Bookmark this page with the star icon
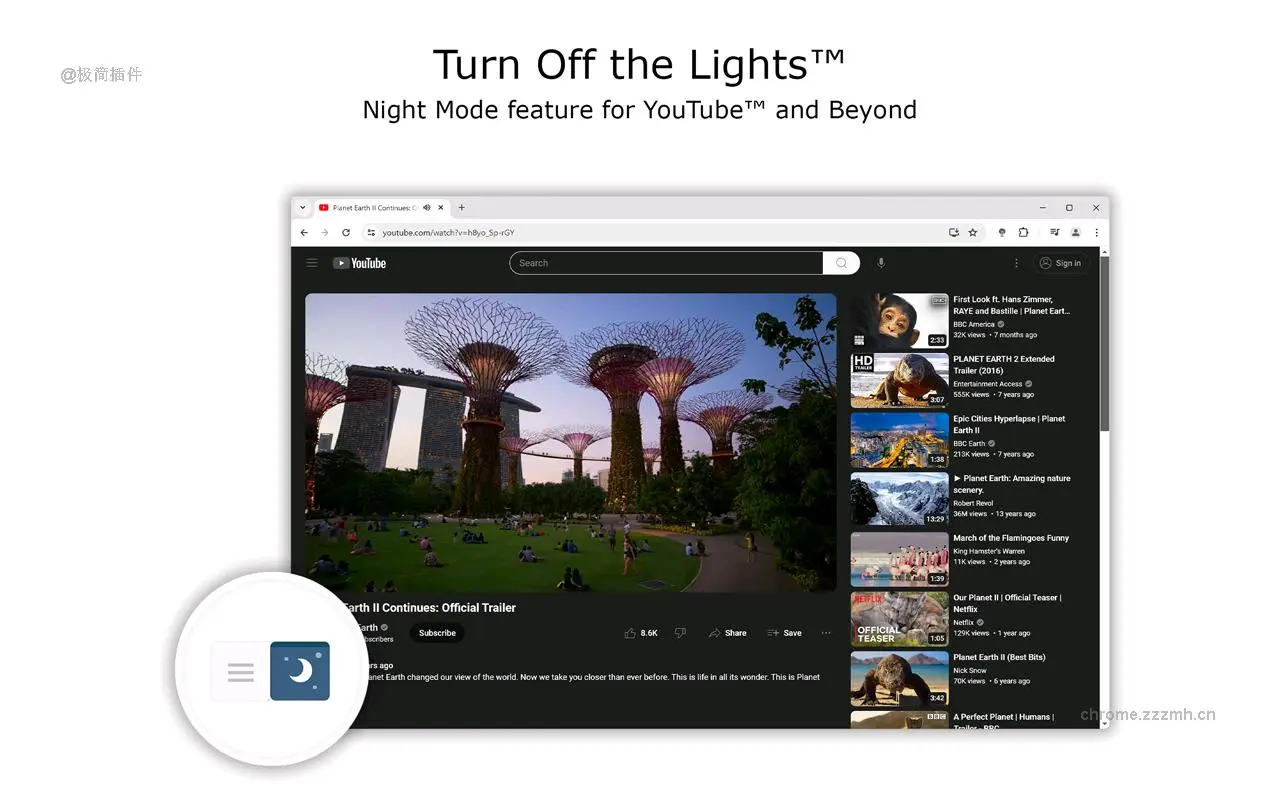The height and width of the screenshot is (800, 1280). click(x=973, y=233)
